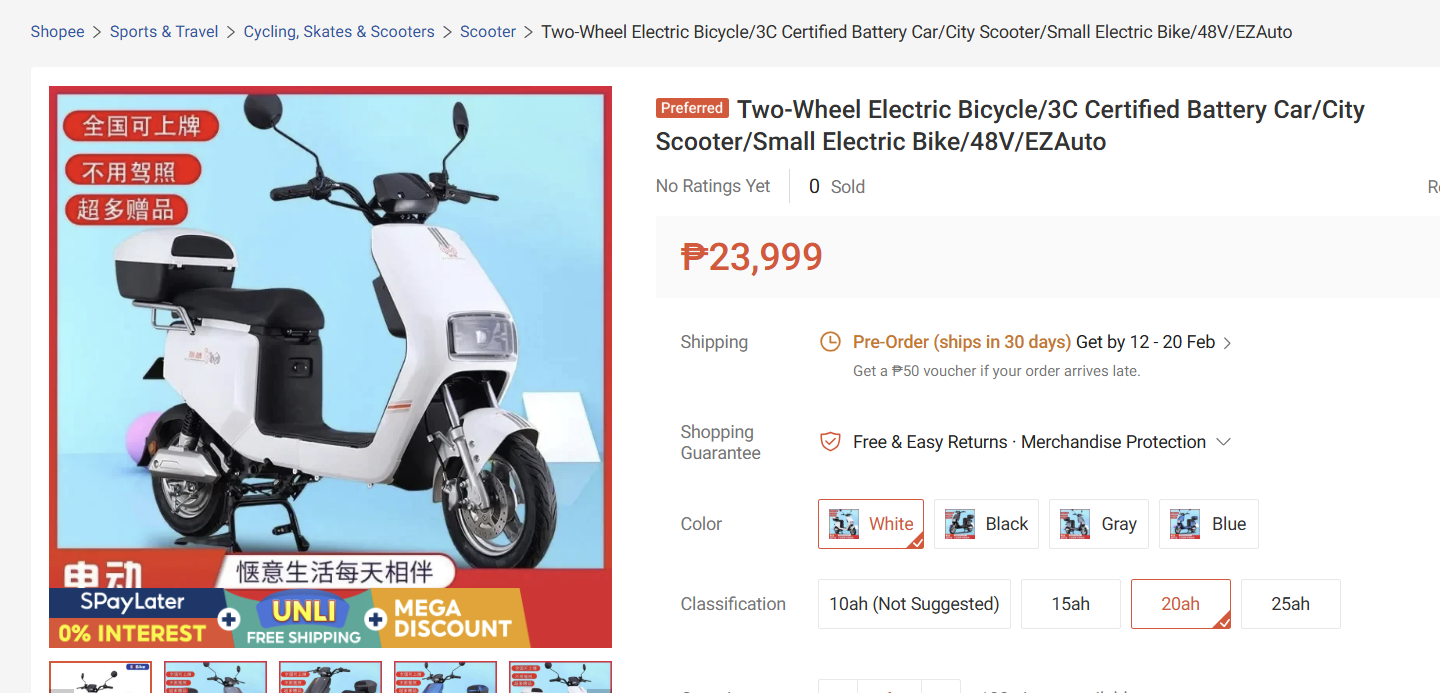
Task: Click the red Preferred seller badge
Action: pyautogui.click(x=692, y=108)
